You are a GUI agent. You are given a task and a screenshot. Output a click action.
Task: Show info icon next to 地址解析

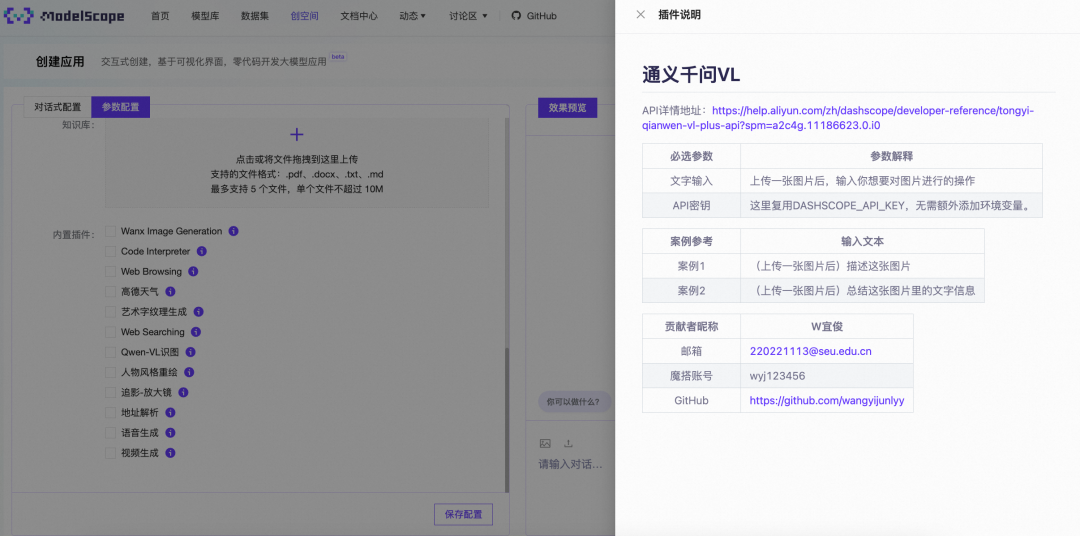tap(170, 413)
